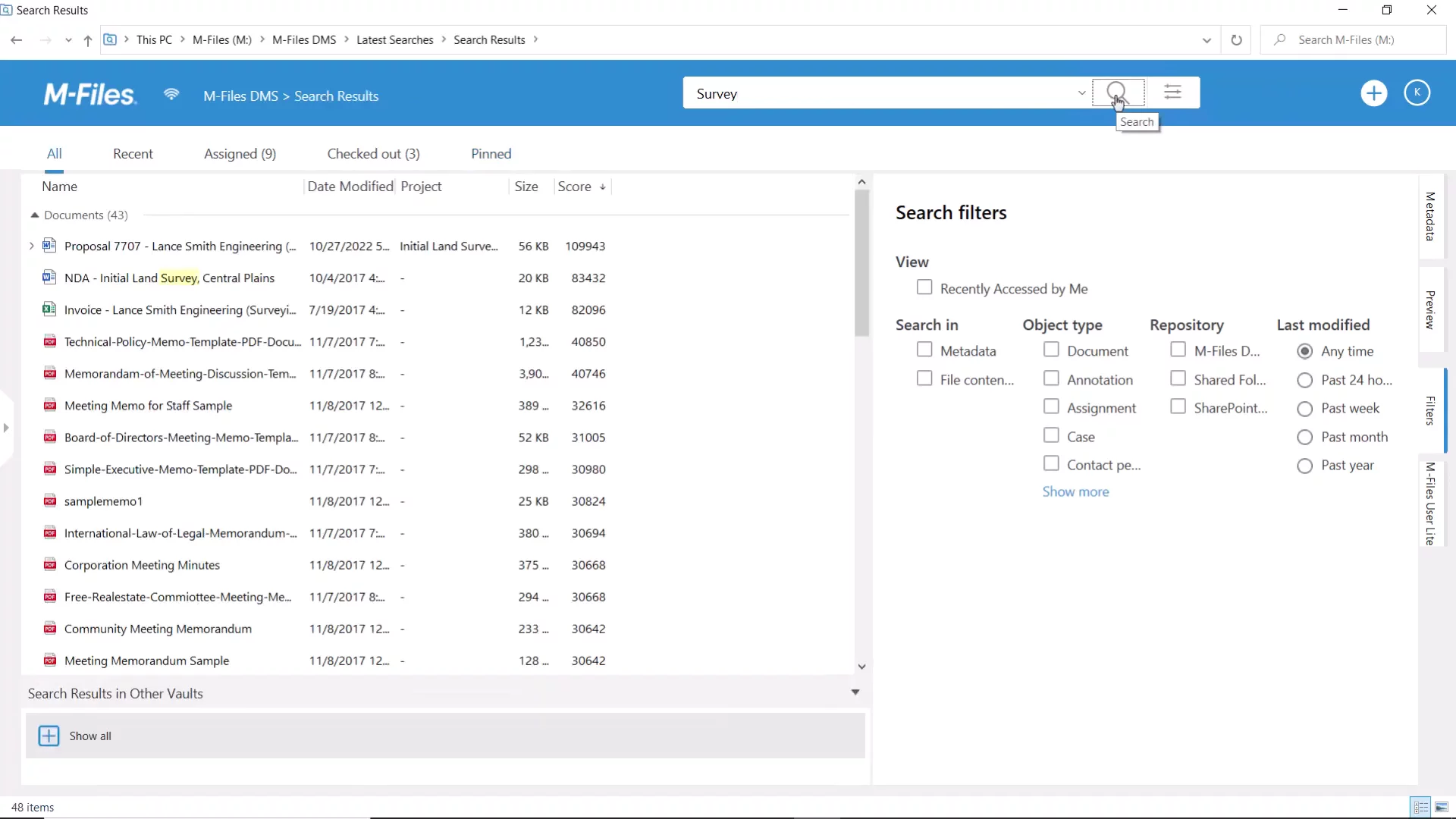Switch to the Checked out (3) tab
1456x819 pixels.
pos(373,154)
